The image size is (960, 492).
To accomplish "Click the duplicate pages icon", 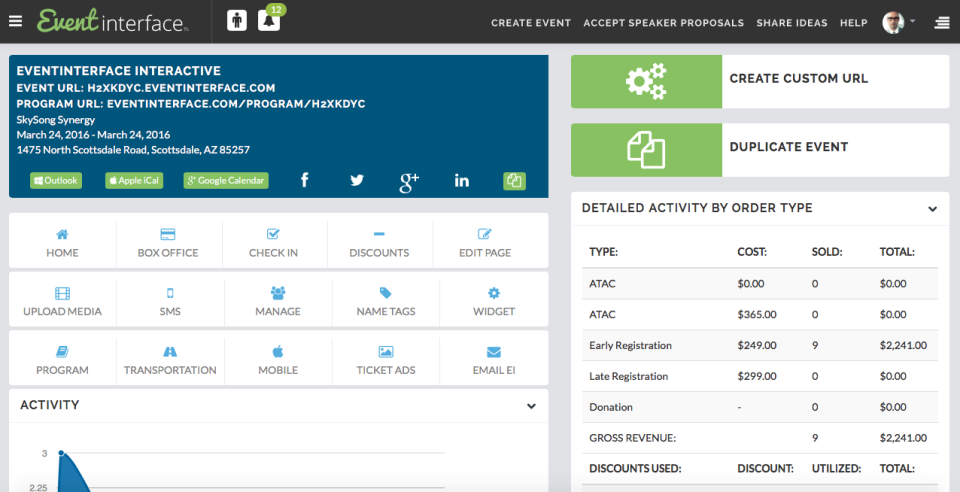I will [x=646, y=150].
